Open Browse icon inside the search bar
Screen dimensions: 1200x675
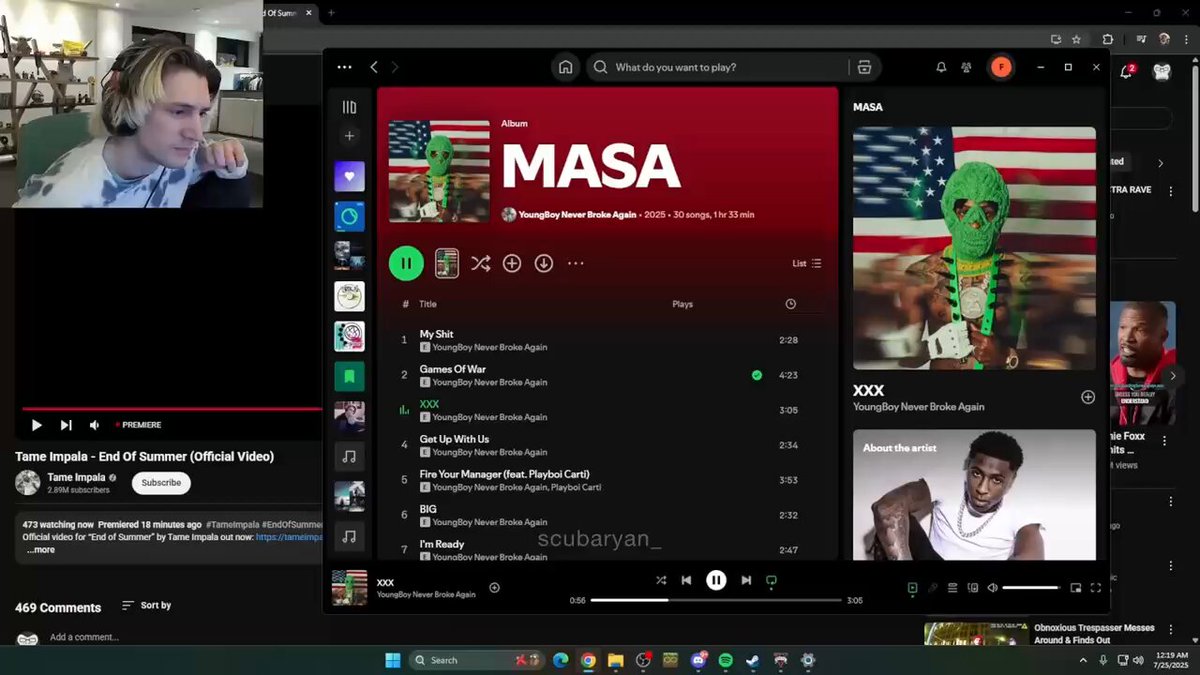point(864,67)
